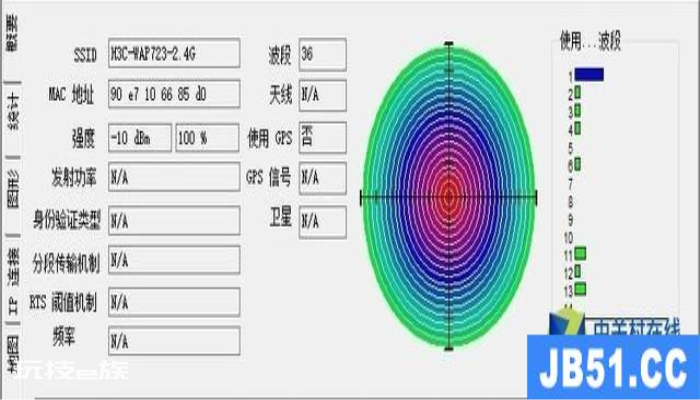
Task: Click the 卫星 value field
Action: click(323, 221)
